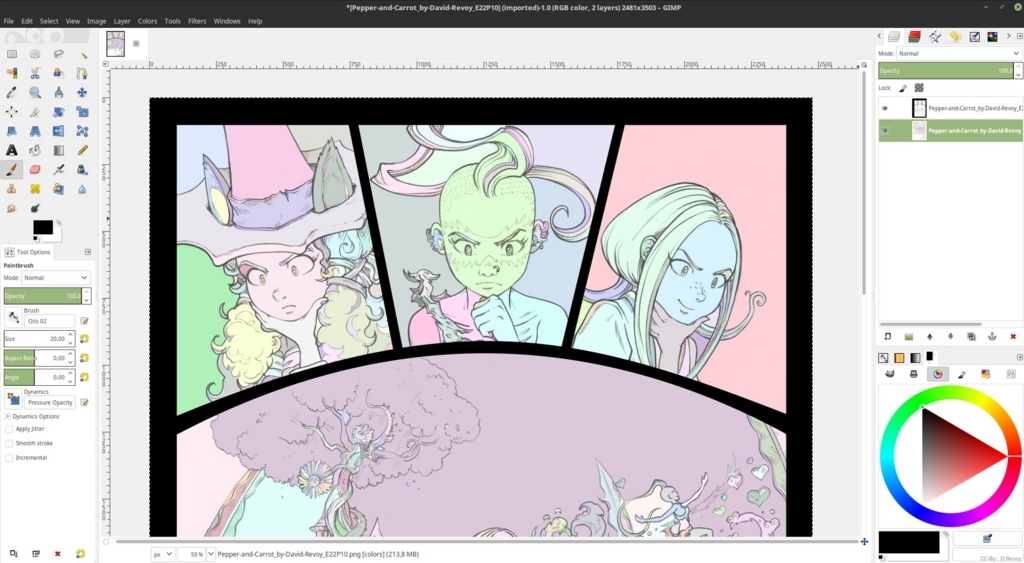Toggle lock pixels brush icon
The height and width of the screenshot is (563, 1024).
903,88
